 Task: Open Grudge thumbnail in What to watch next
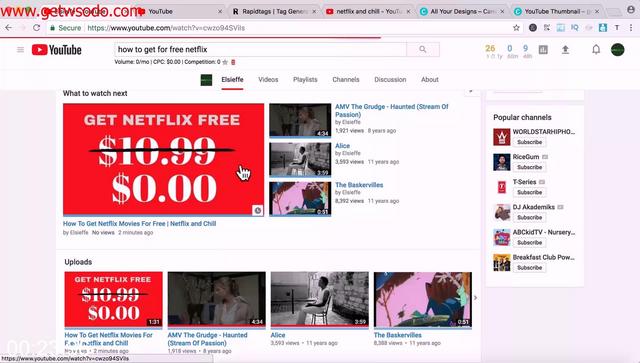tap(300, 120)
